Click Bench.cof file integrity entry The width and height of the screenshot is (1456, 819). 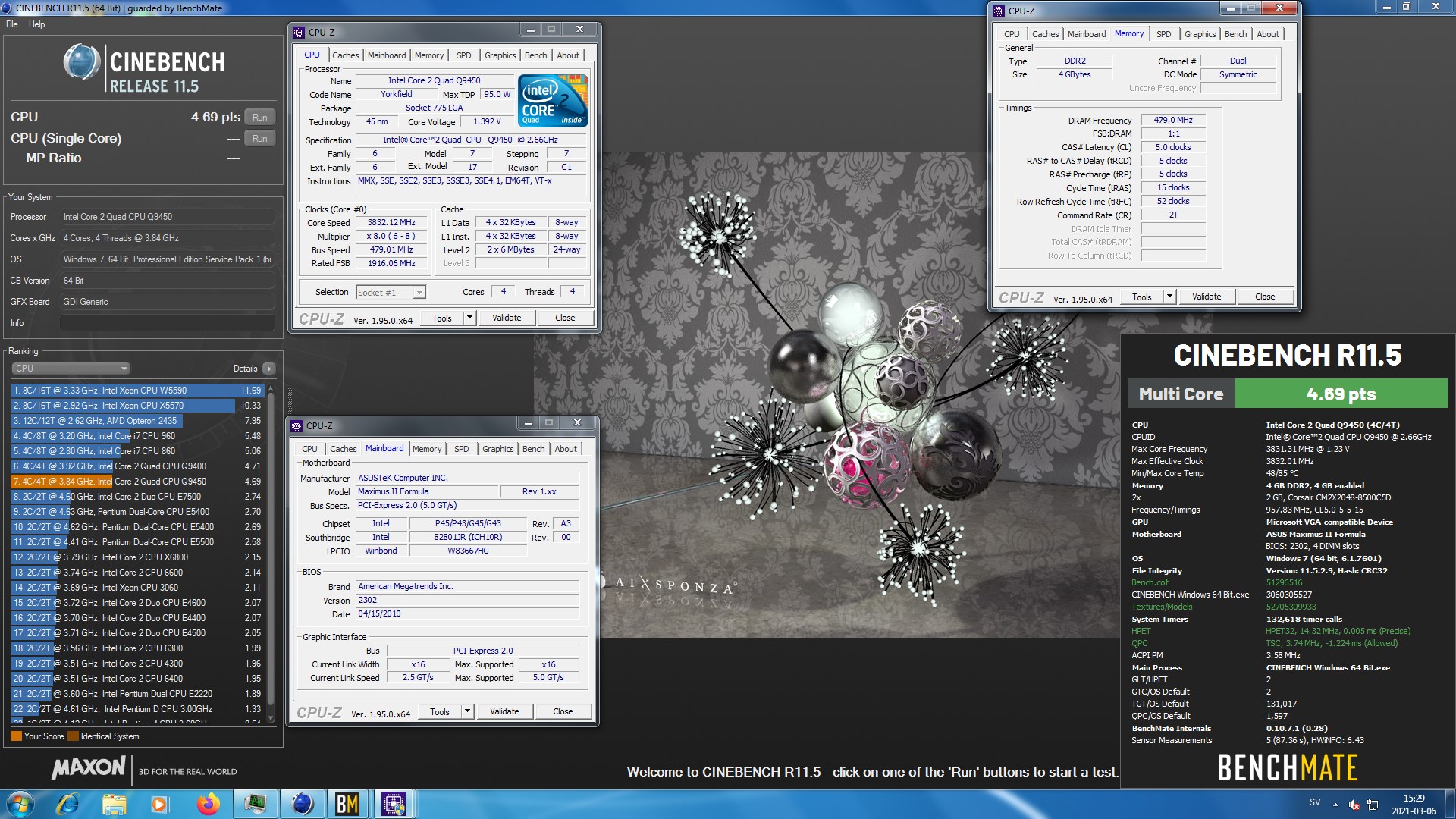[x=1150, y=583]
